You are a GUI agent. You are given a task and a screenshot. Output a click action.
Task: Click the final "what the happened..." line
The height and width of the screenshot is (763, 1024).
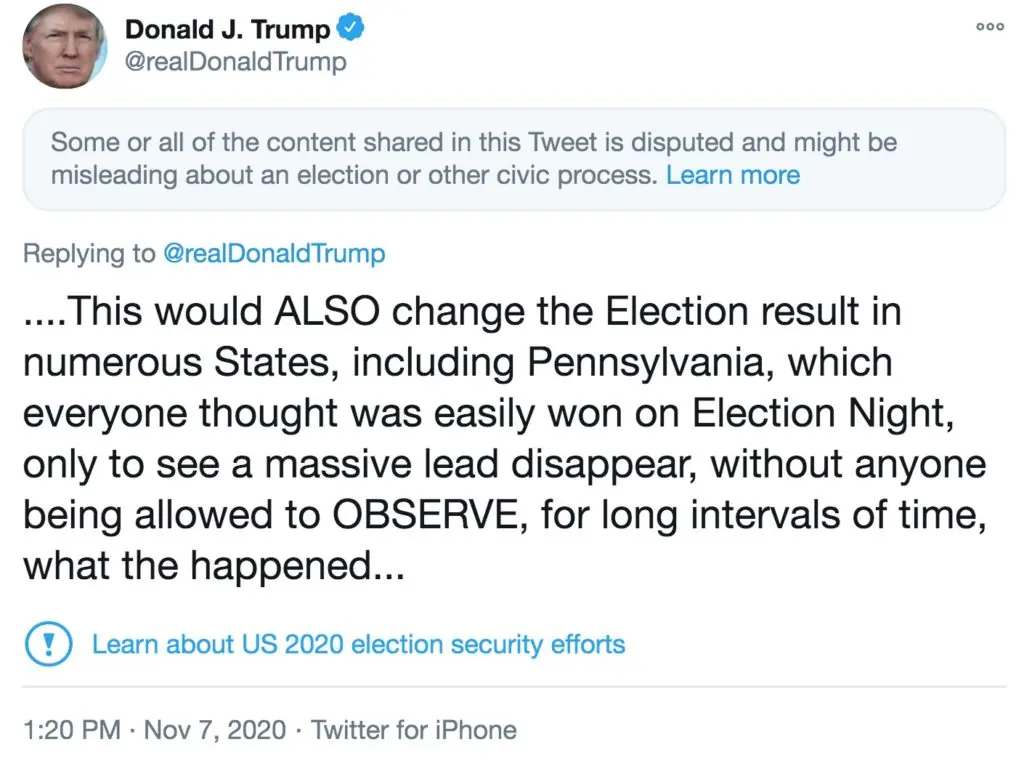[x=213, y=566]
